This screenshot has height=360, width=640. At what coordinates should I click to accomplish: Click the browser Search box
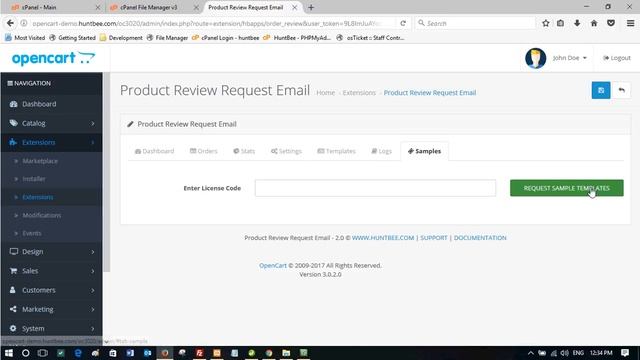point(475,23)
